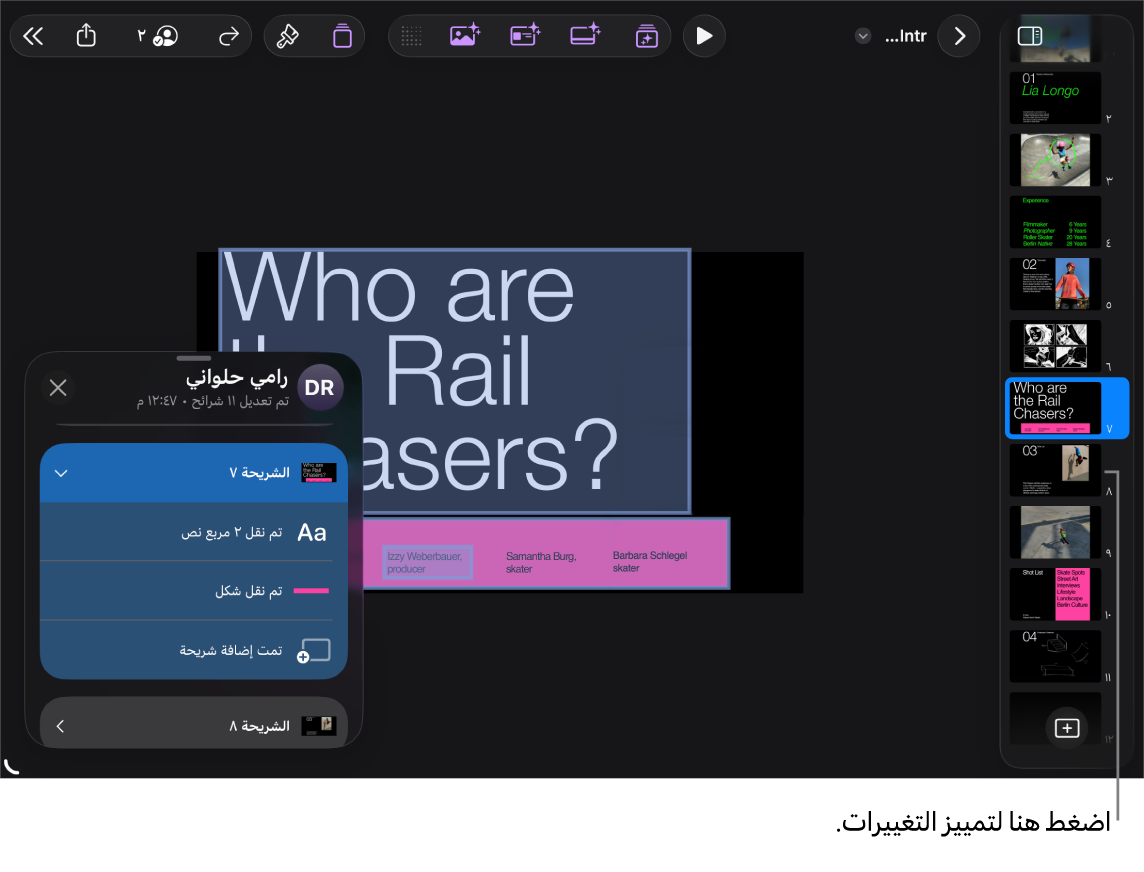This screenshot has height=872, width=1144.
Task: Click the forward chevron button
Action: (x=959, y=36)
